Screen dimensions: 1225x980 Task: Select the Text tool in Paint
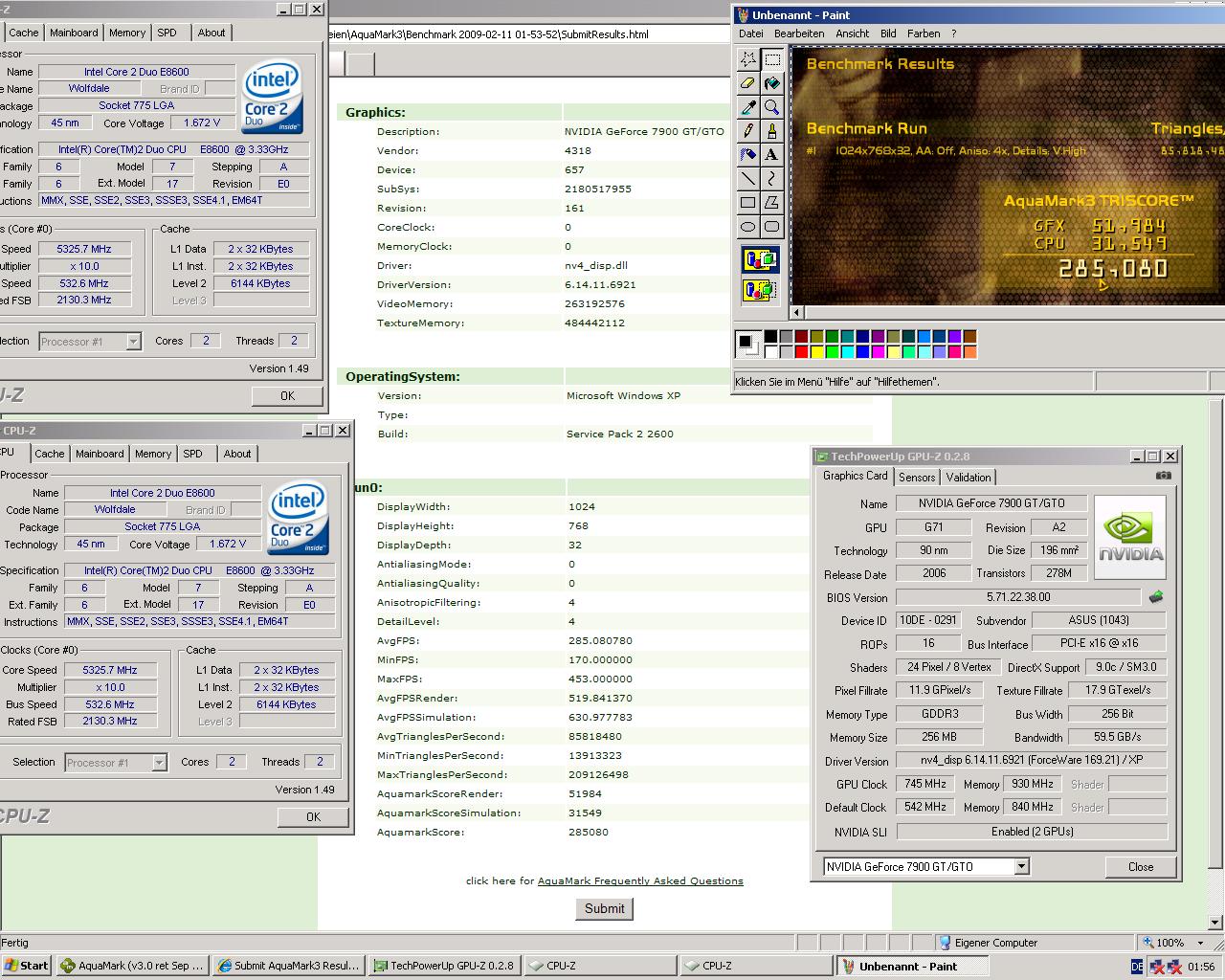[x=771, y=154]
